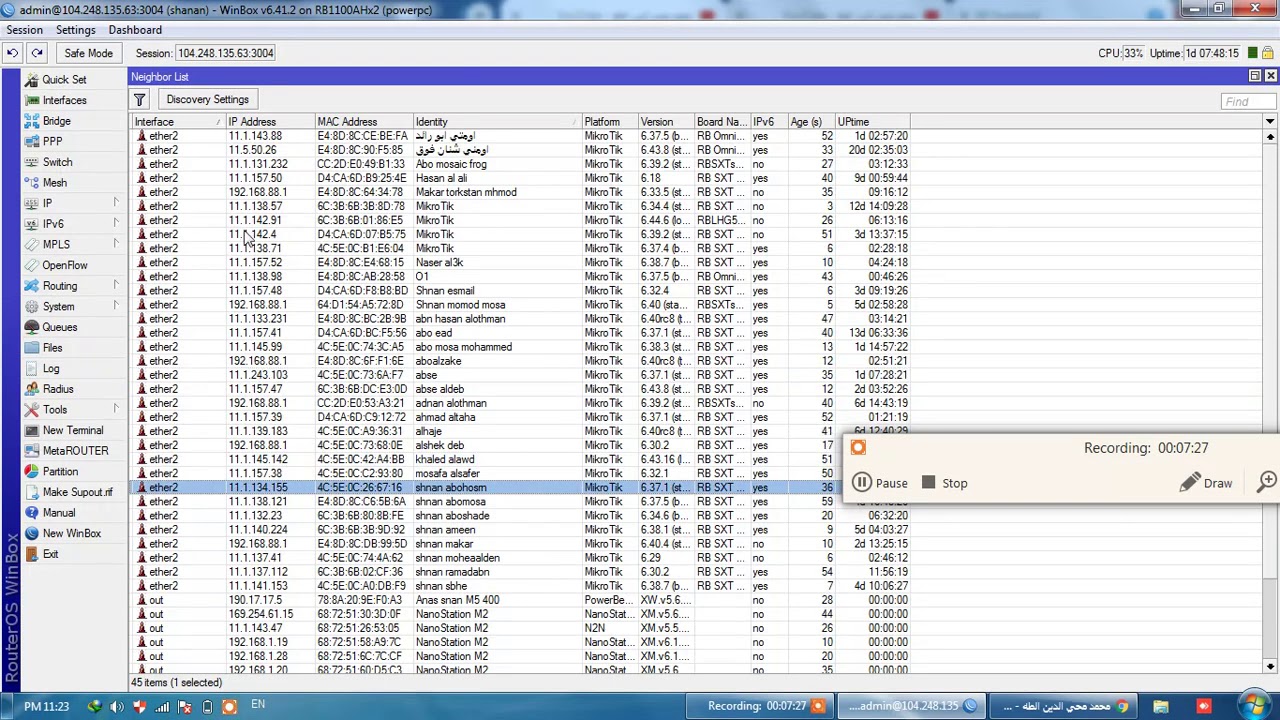Open Manual from sidebar
This screenshot has width=1280, height=720.
click(x=58, y=513)
